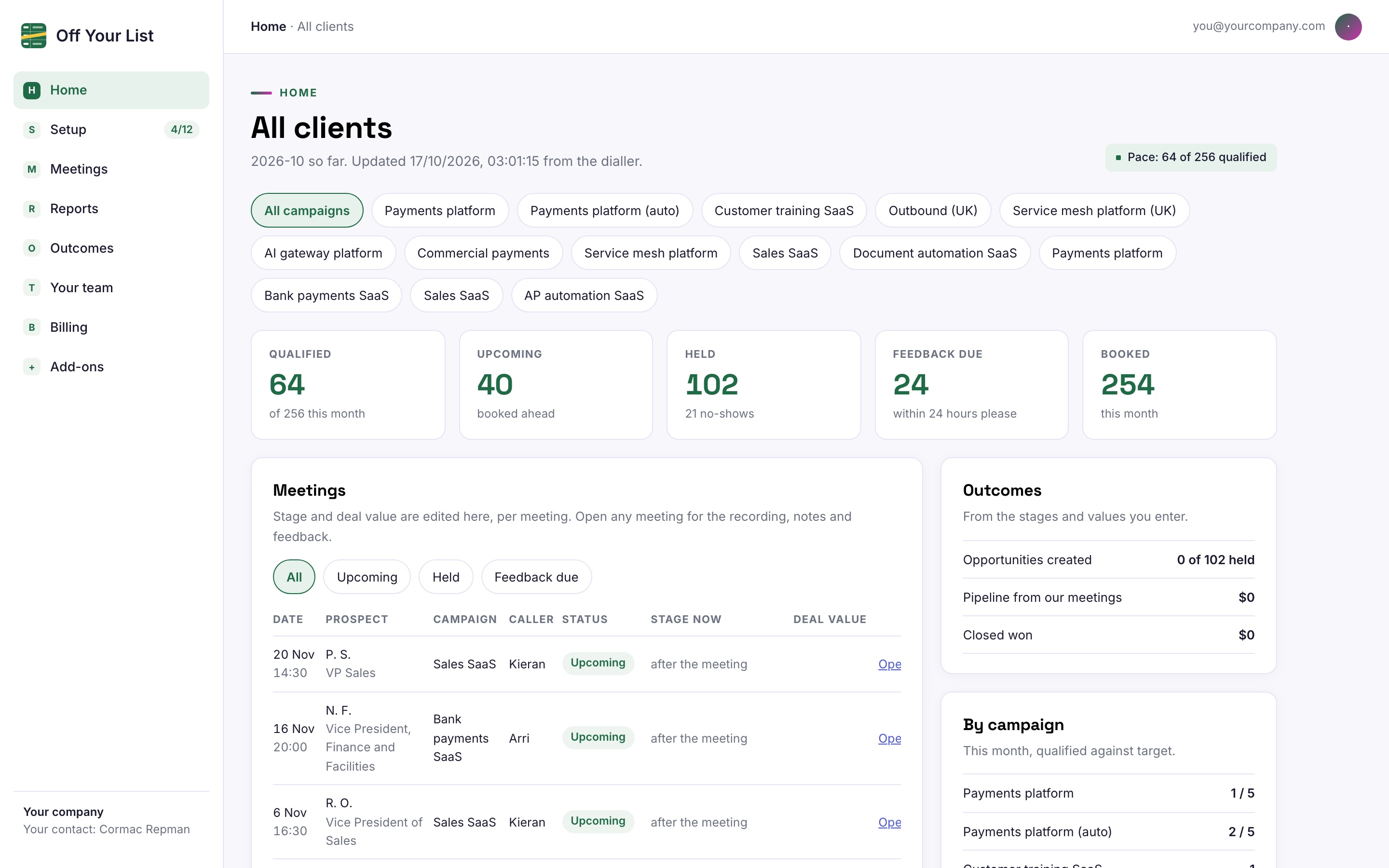Go to Setup in the sidebar
Screen dimensions: 1389x868
pyautogui.click(x=111, y=130)
